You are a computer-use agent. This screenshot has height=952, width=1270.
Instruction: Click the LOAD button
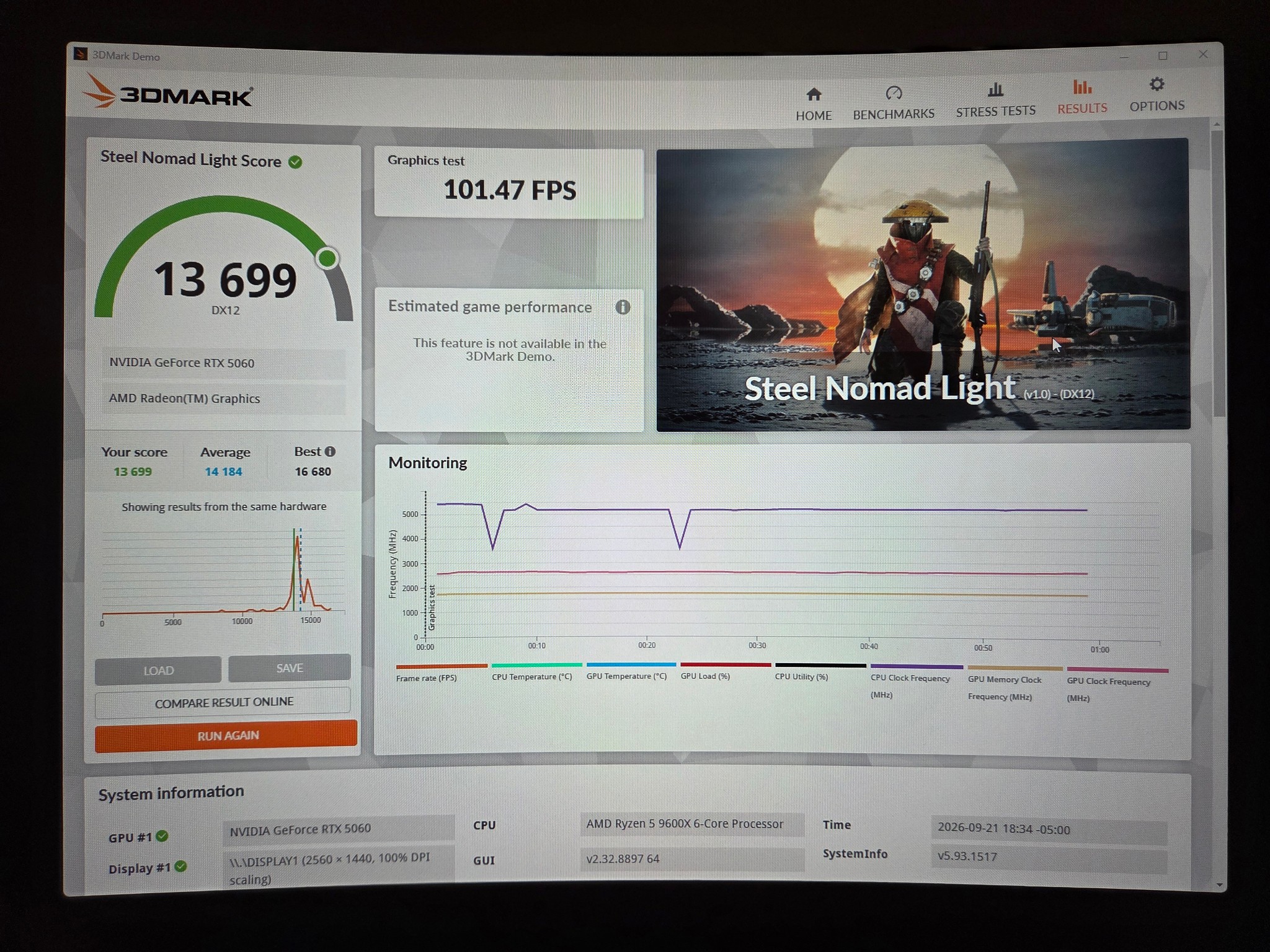tap(158, 670)
